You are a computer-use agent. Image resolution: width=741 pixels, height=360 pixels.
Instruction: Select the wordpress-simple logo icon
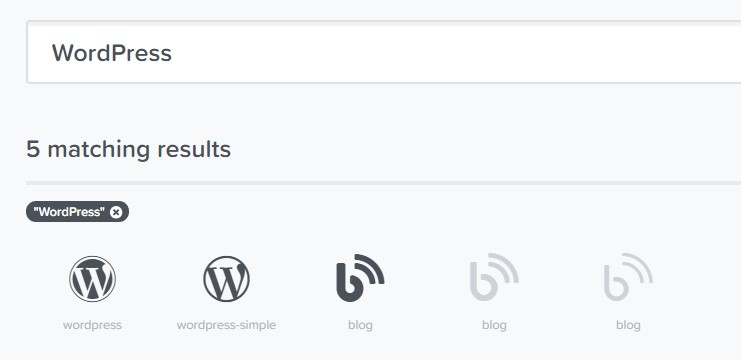[226, 279]
